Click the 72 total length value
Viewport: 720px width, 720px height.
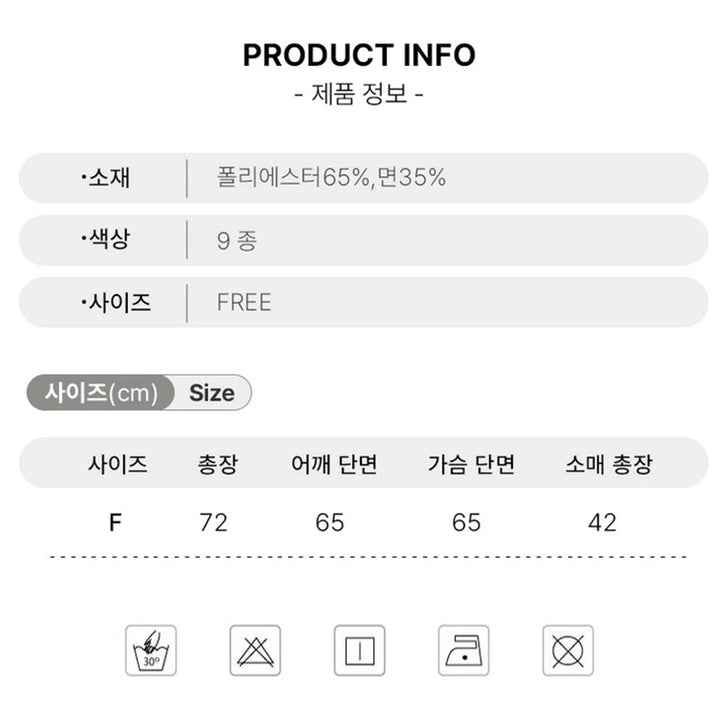coord(214,523)
